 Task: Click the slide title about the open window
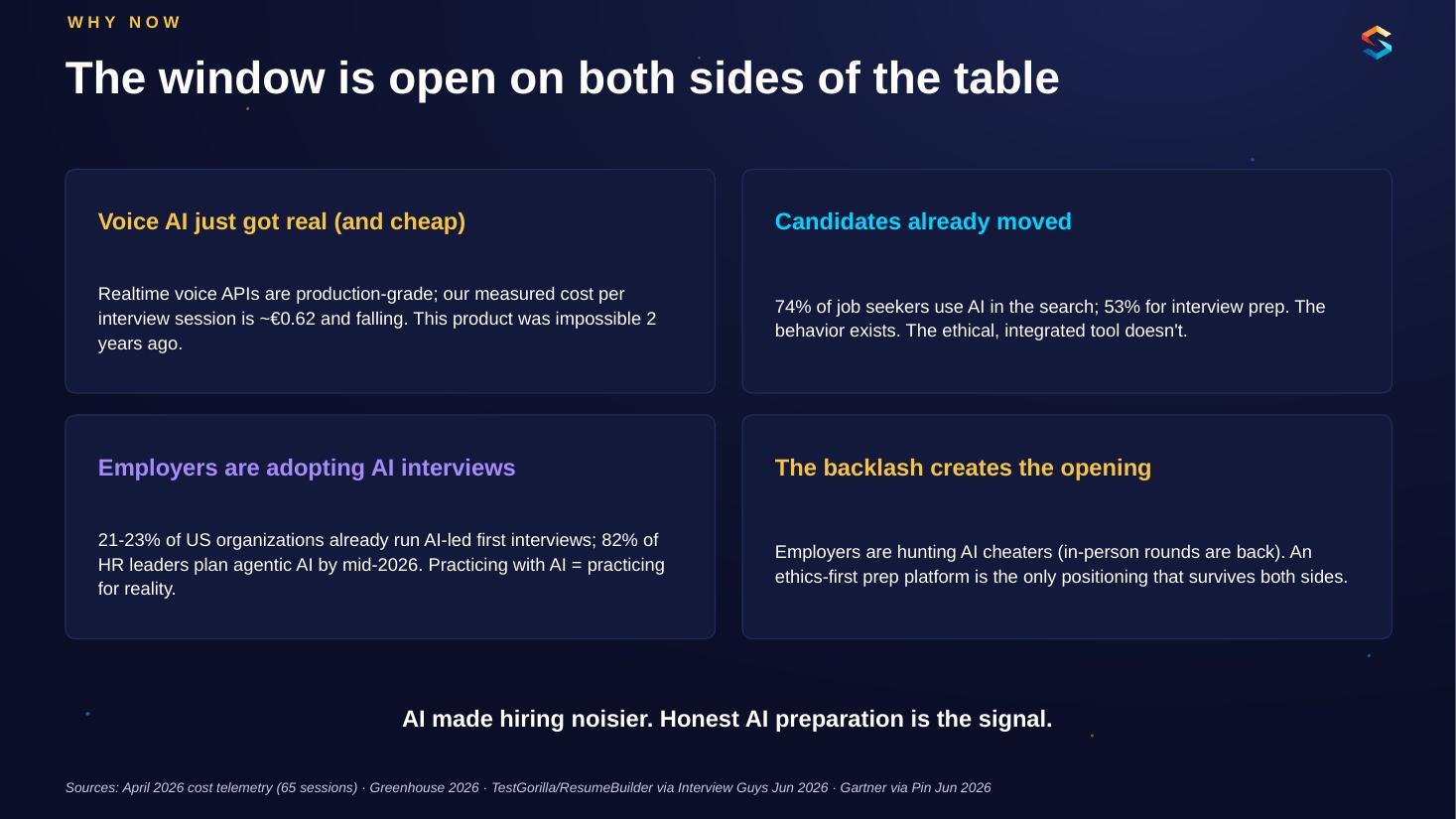pyautogui.click(x=562, y=78)
